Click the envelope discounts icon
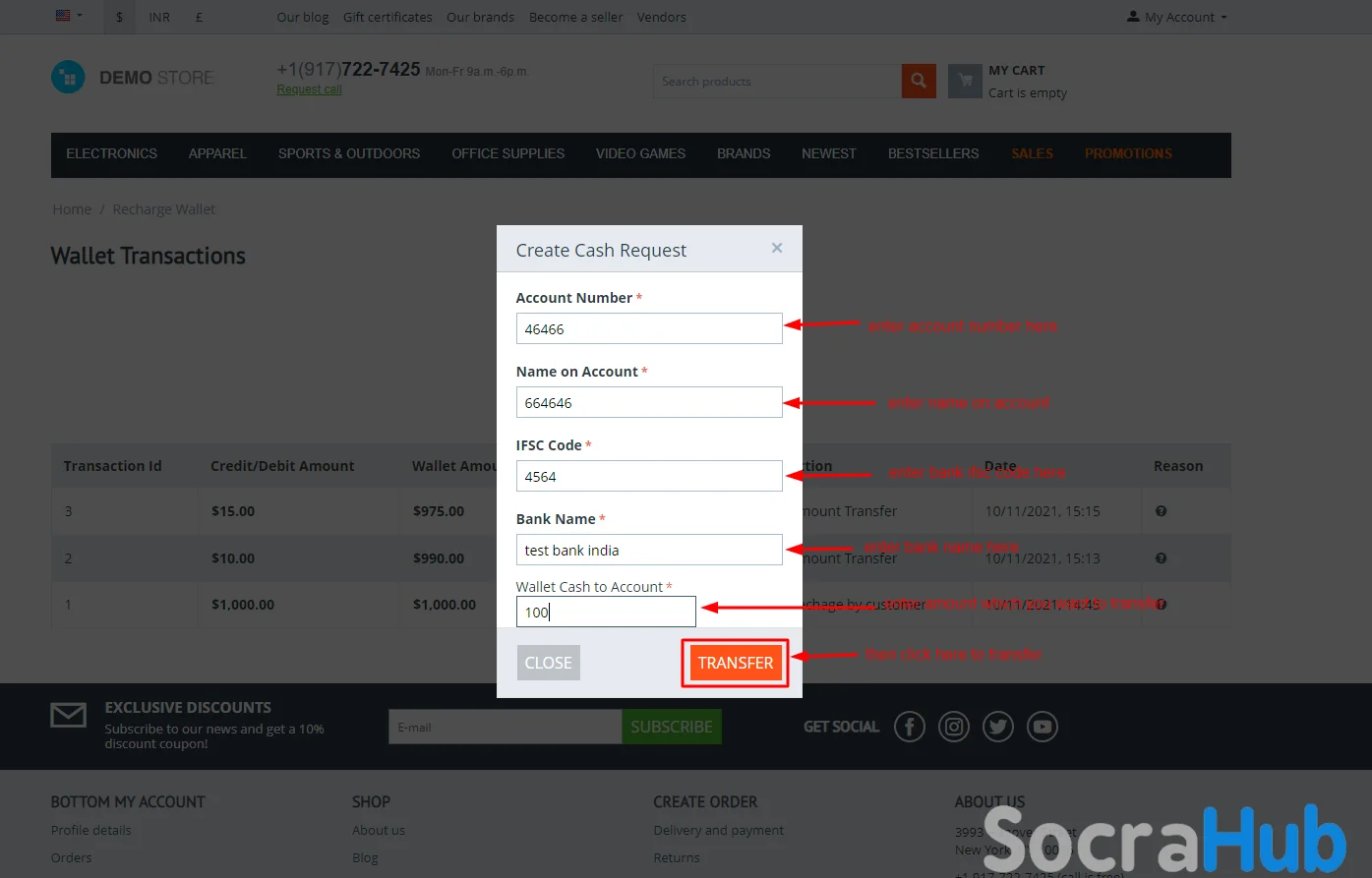This screenshot has width=1372, height=878. [x=69, y=715]
